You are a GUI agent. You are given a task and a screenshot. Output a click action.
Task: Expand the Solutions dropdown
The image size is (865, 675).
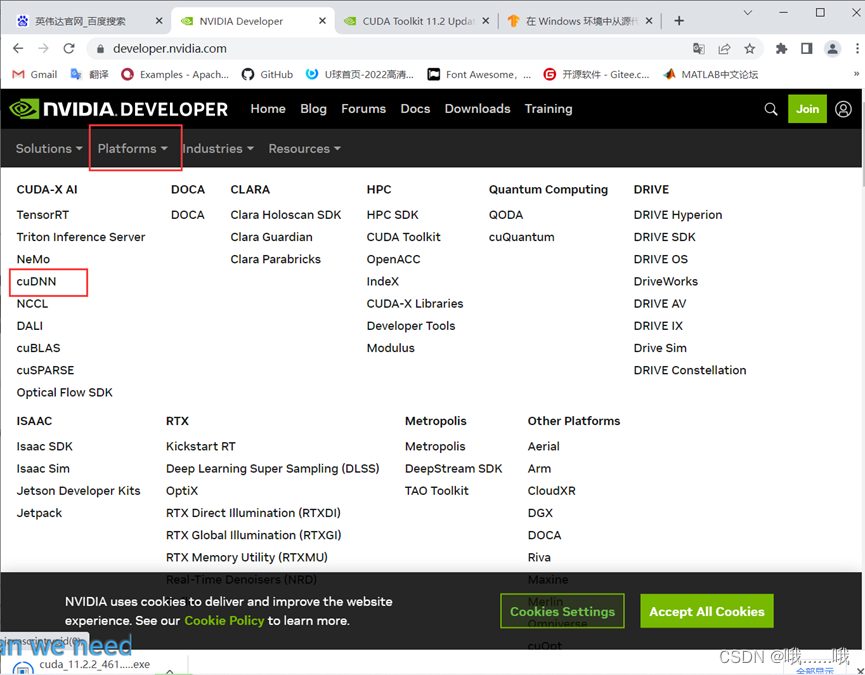click(x=49, y=148)
